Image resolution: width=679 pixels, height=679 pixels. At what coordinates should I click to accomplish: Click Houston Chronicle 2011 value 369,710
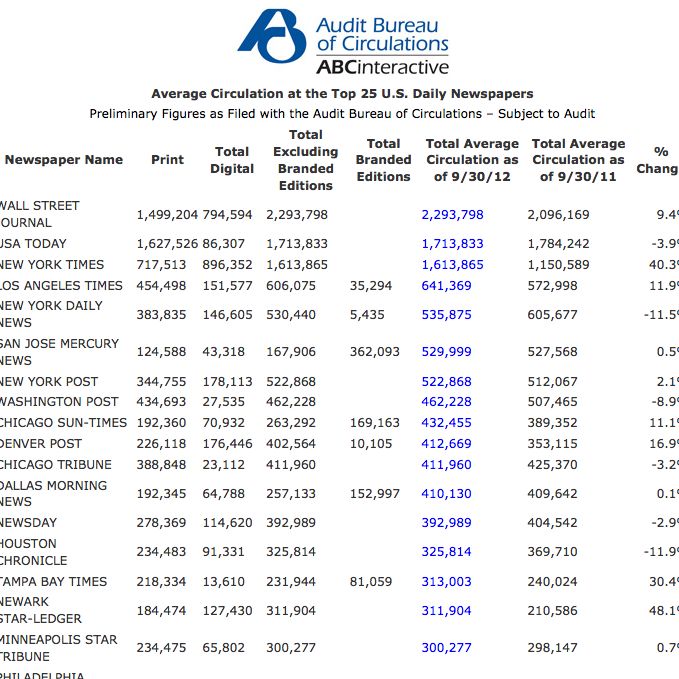coord(552,552)
